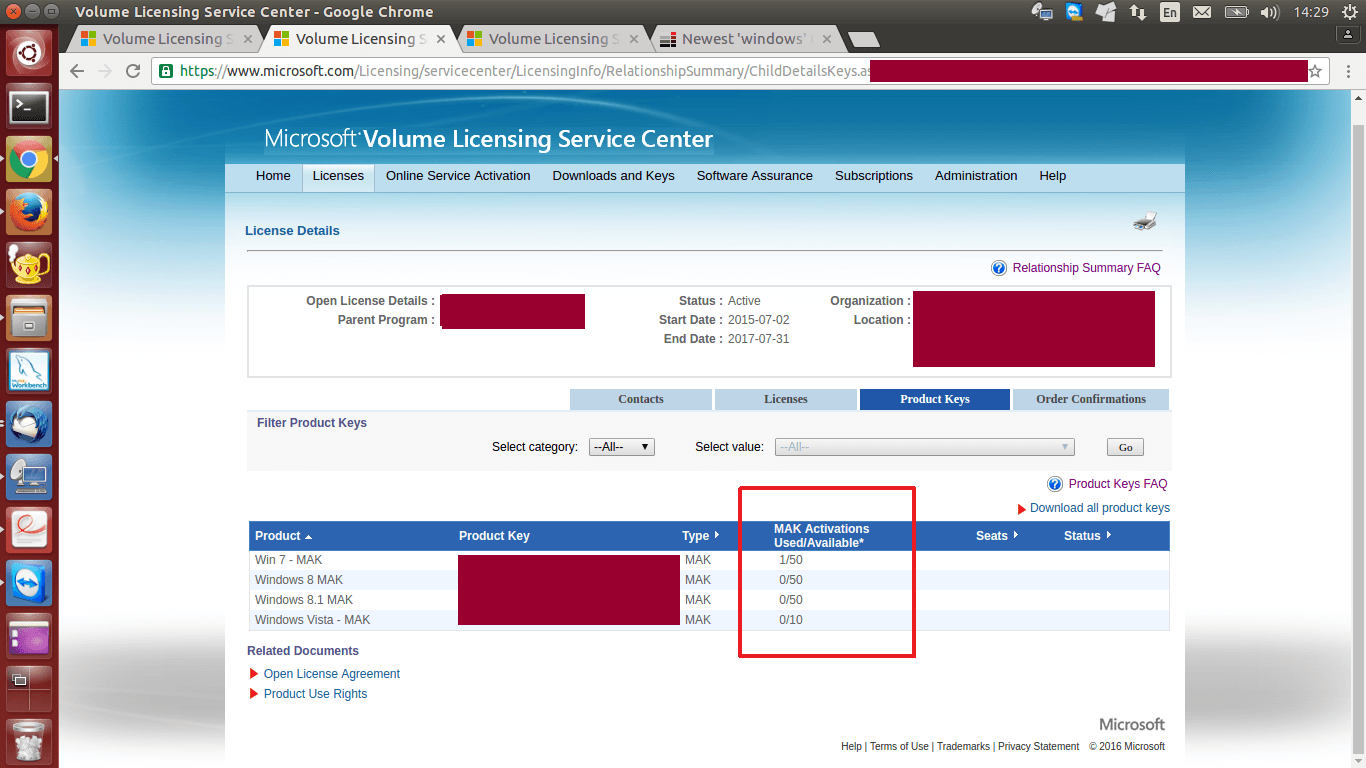Reload the page using Chrome's reload icon
1366x768 pixels.
click(x=133, y=71)
